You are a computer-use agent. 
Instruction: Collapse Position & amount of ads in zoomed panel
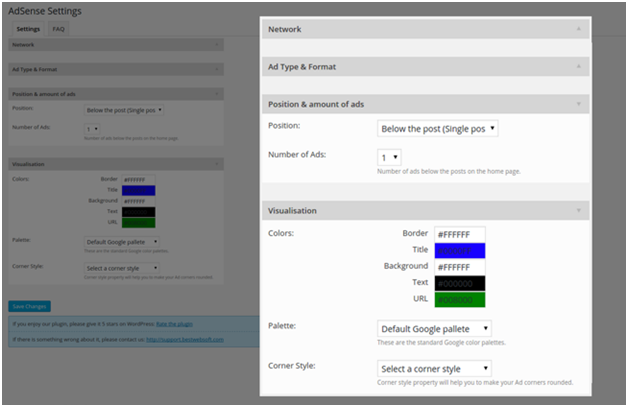(x=578, y=104)
